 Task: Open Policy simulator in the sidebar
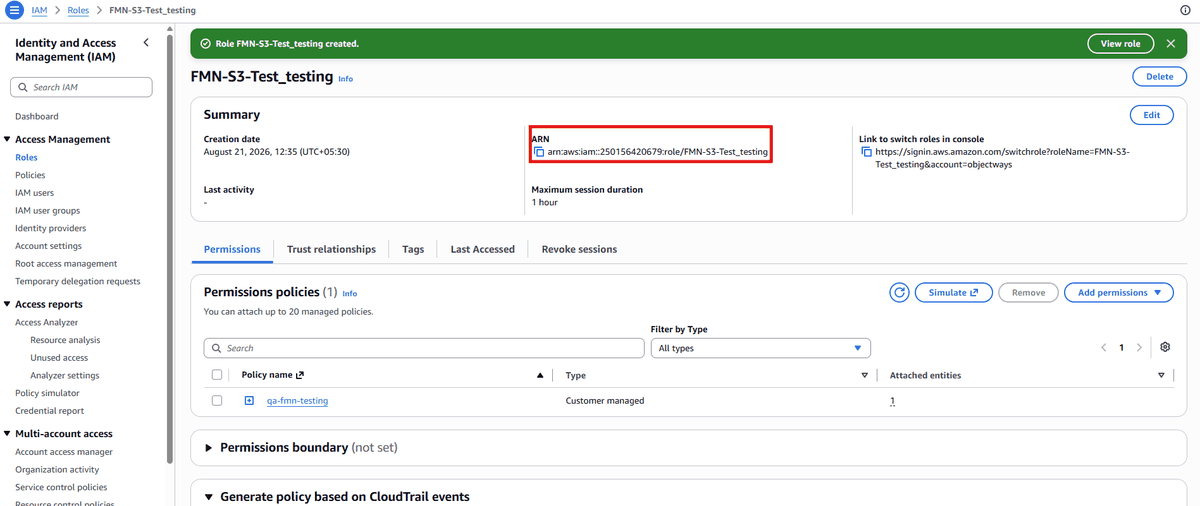(47, 393)
